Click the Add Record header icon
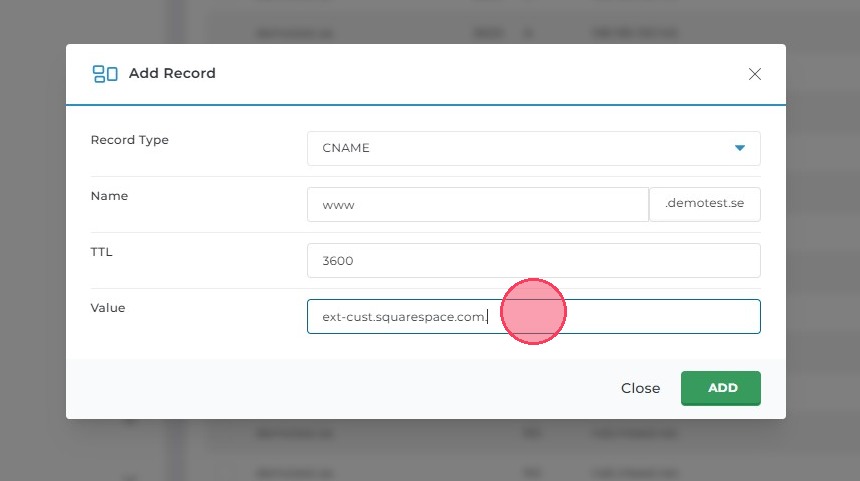The width and height of the screenshot is (860, 481). click(104, 73)
